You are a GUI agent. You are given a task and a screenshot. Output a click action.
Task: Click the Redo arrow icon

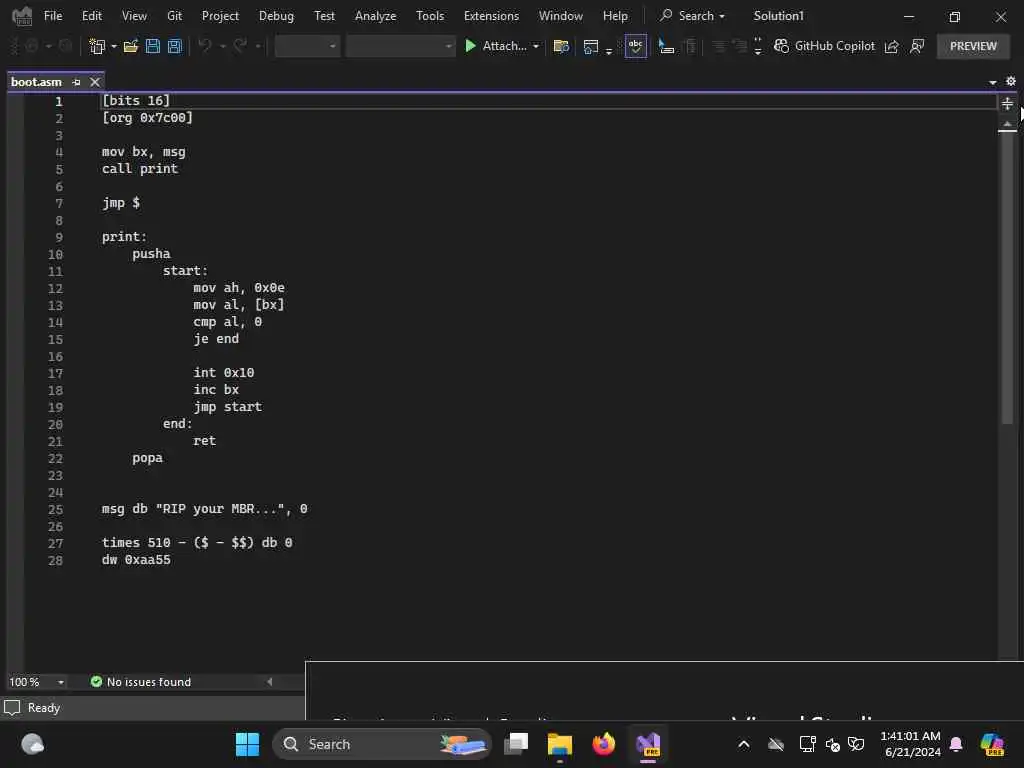coord(240,46)
